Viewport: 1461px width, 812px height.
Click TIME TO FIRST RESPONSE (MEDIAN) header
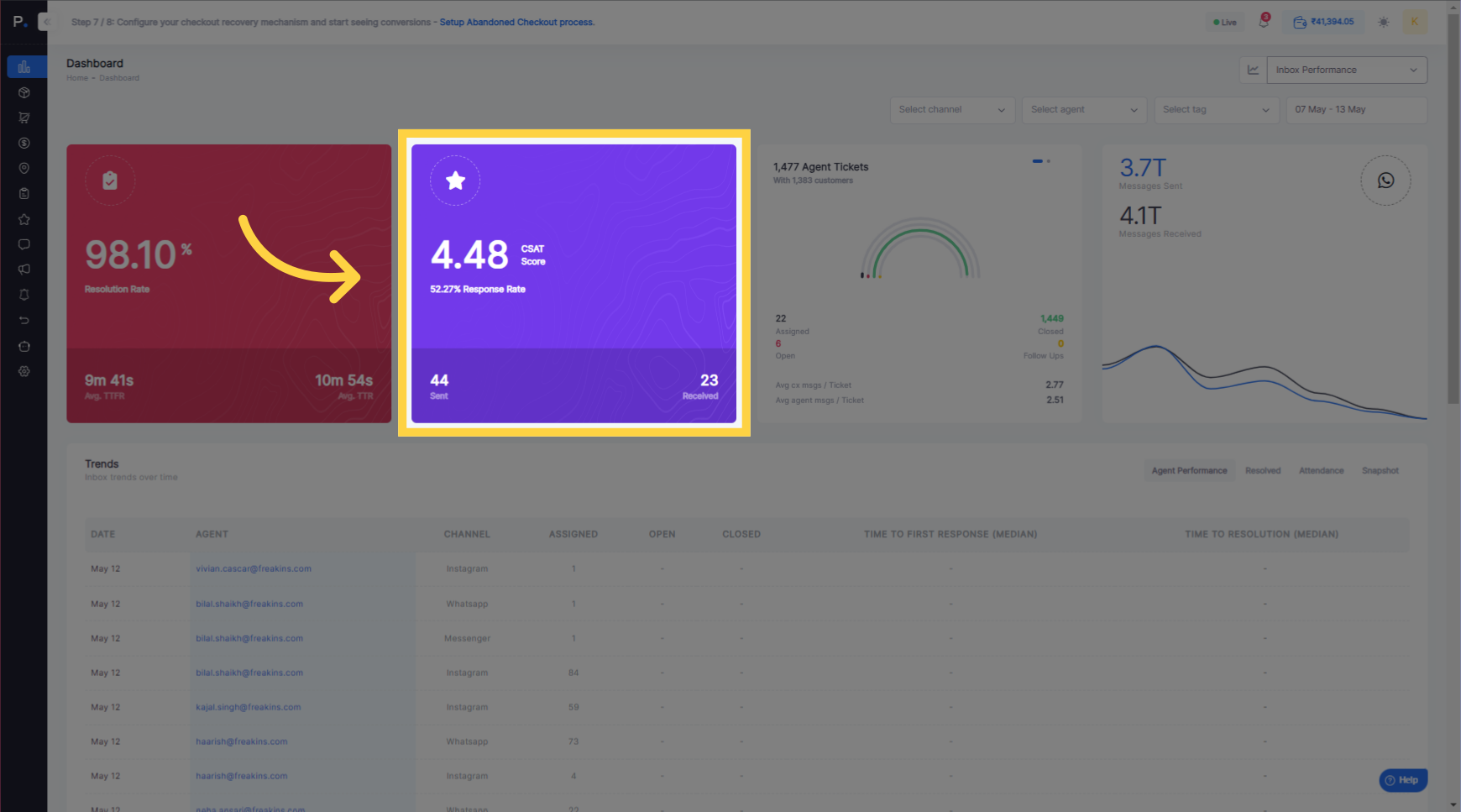950,534
